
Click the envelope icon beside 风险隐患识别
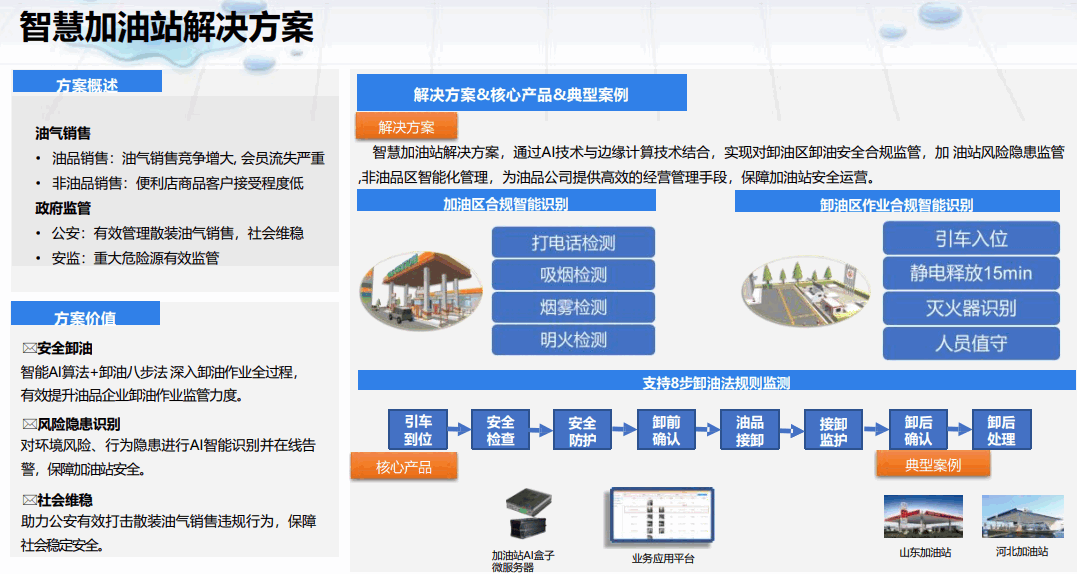28,424
